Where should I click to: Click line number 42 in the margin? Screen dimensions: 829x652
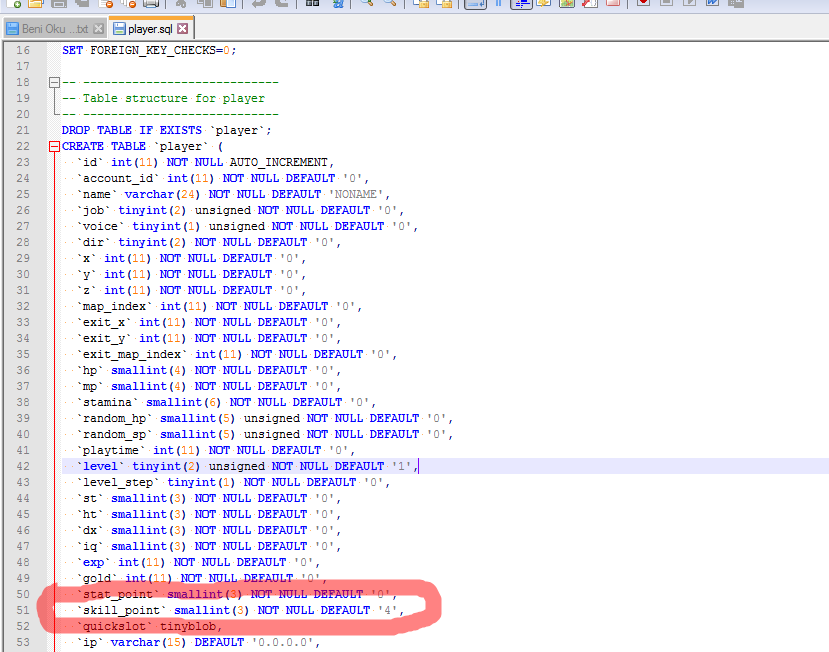click(23, 466)
